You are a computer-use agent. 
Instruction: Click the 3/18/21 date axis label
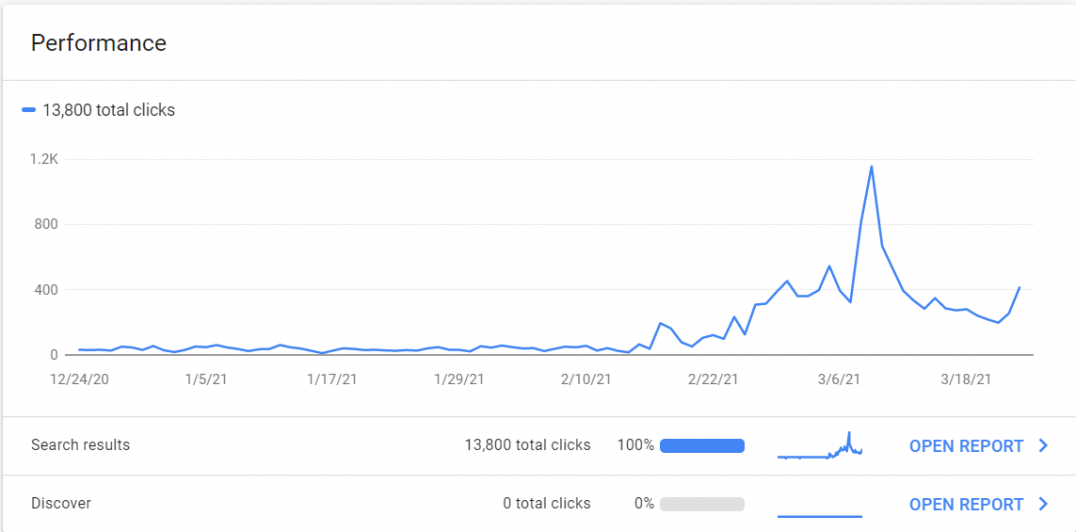coord(966,379)
